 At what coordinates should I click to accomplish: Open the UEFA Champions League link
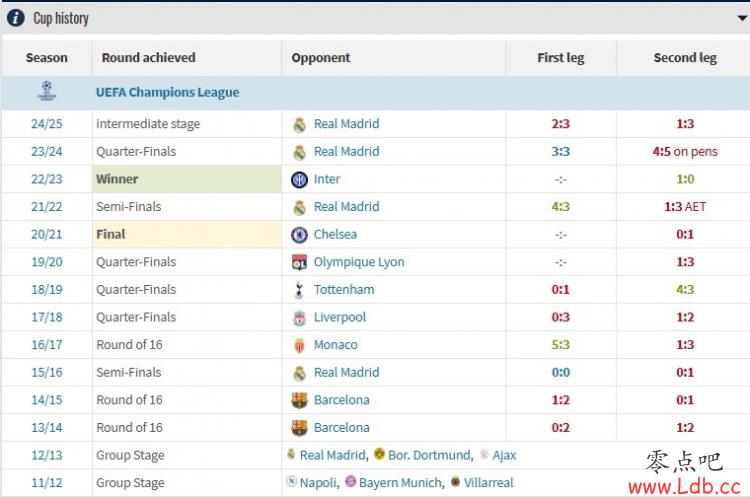tap(167, 92)
